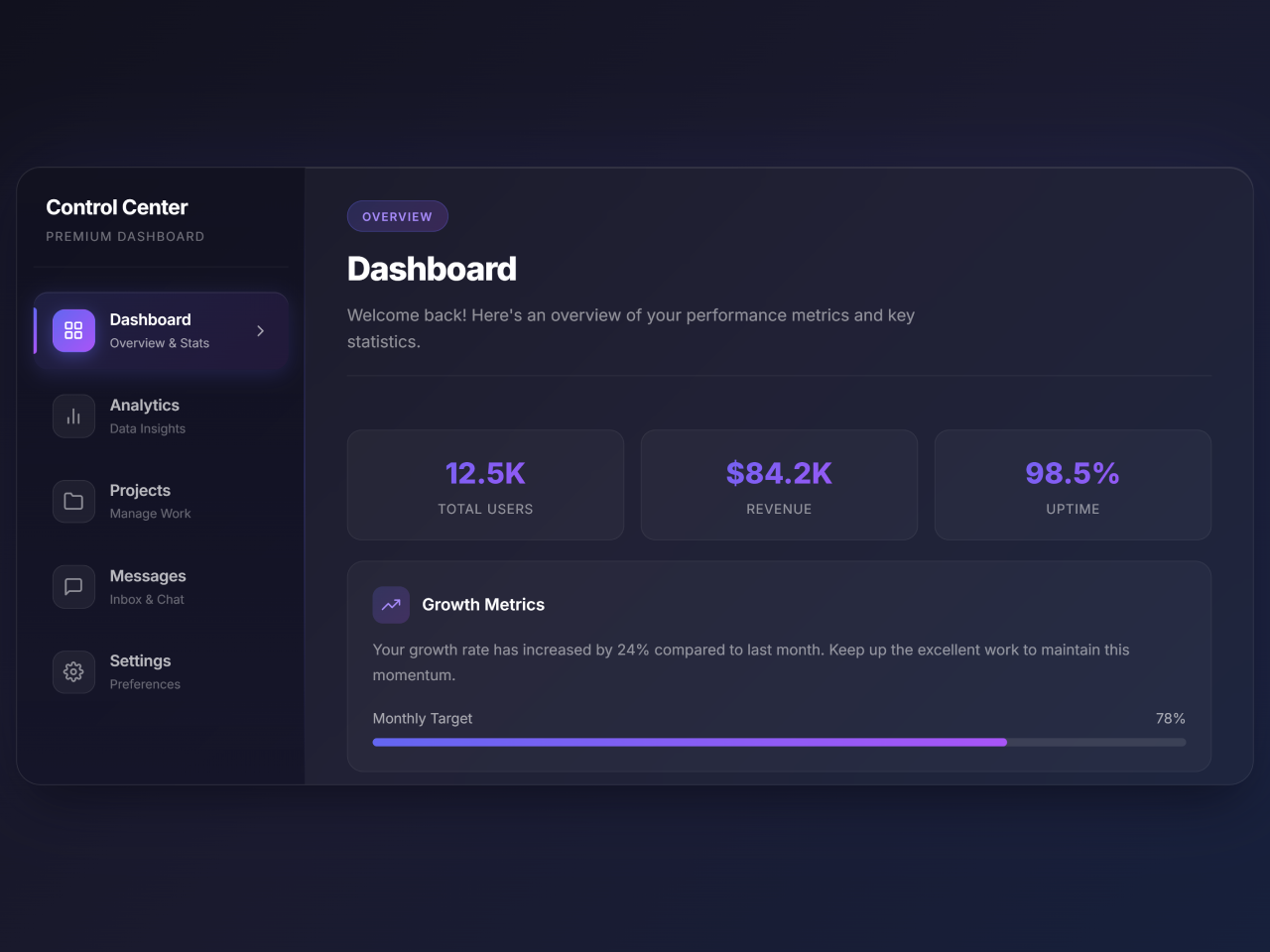Click the Dashboard grid icon in sidebar
The width and height of the screenshot is (1270, 952).
point(73,331)
